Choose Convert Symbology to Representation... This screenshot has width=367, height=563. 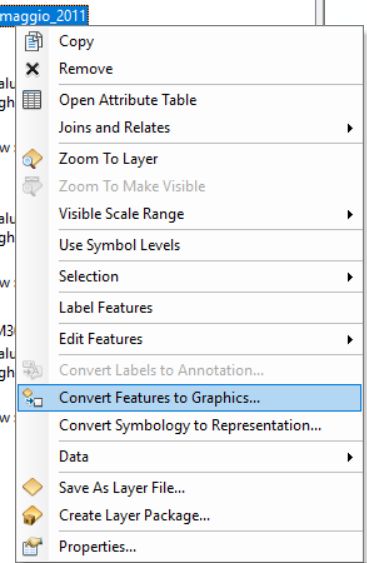pos(190,425)
